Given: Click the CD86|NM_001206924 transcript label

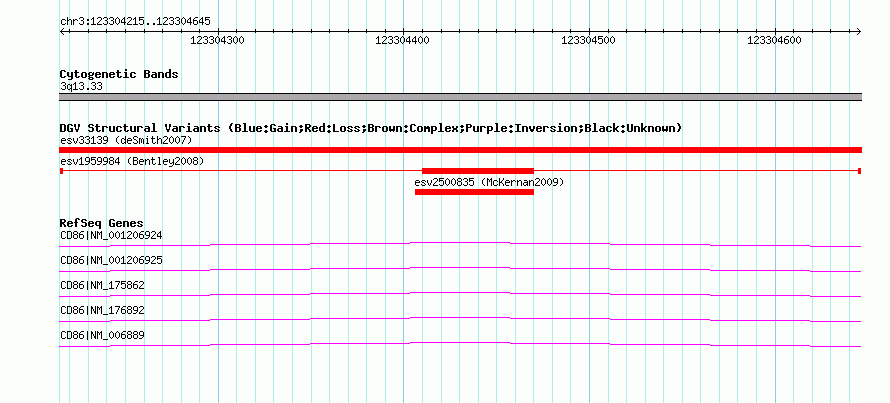Looking at the screenshot, I should [x=111, y=235].
